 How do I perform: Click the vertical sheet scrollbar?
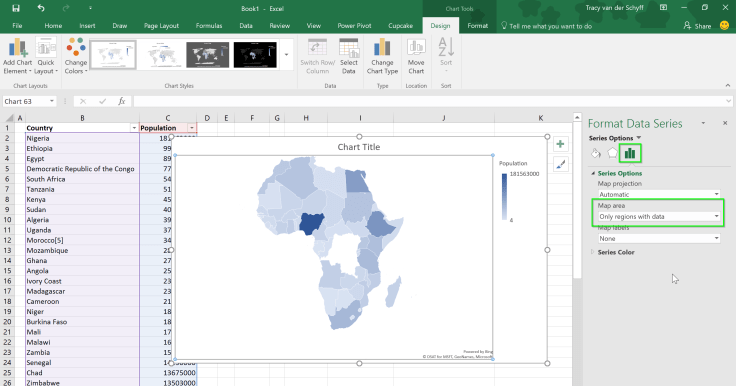[577, 202]
